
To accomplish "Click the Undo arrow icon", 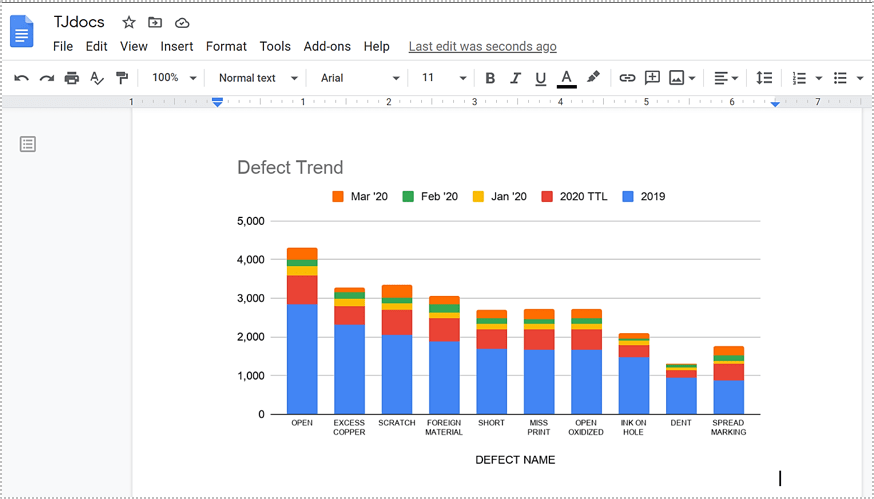I will (x=21, y=78).
